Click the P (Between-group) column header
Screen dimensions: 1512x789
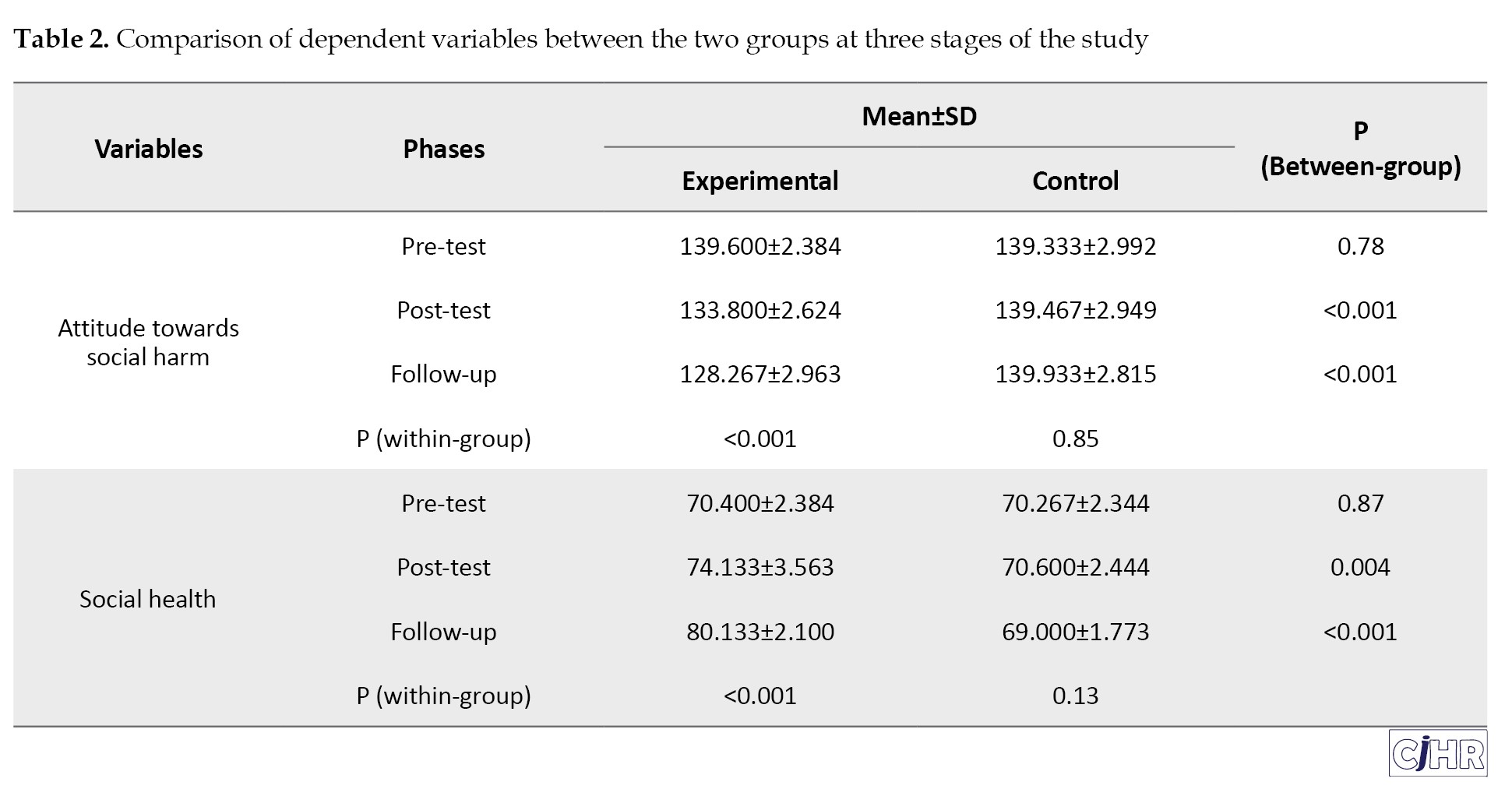pyautogui.click(x=1360, y=149)
